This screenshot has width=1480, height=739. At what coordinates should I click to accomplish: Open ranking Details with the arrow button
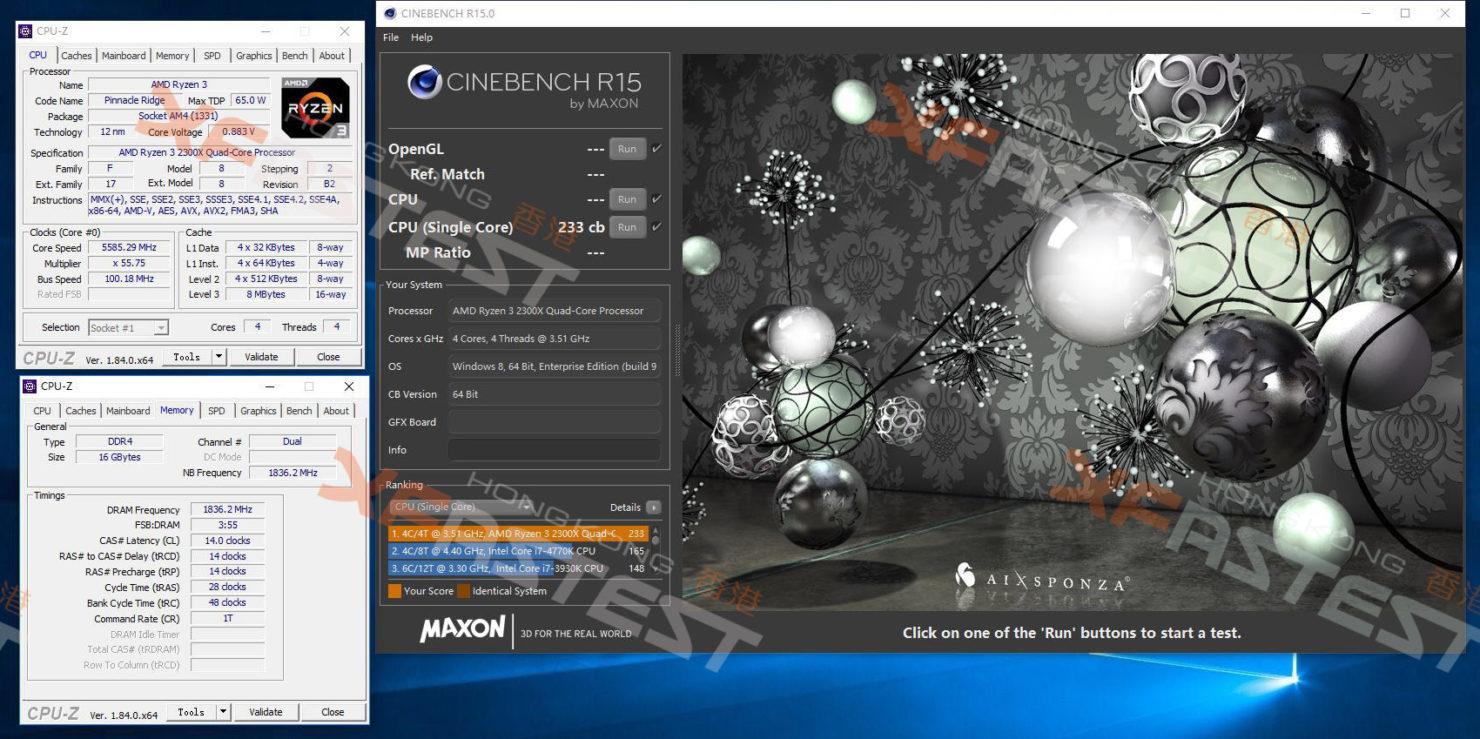point(653,507)
